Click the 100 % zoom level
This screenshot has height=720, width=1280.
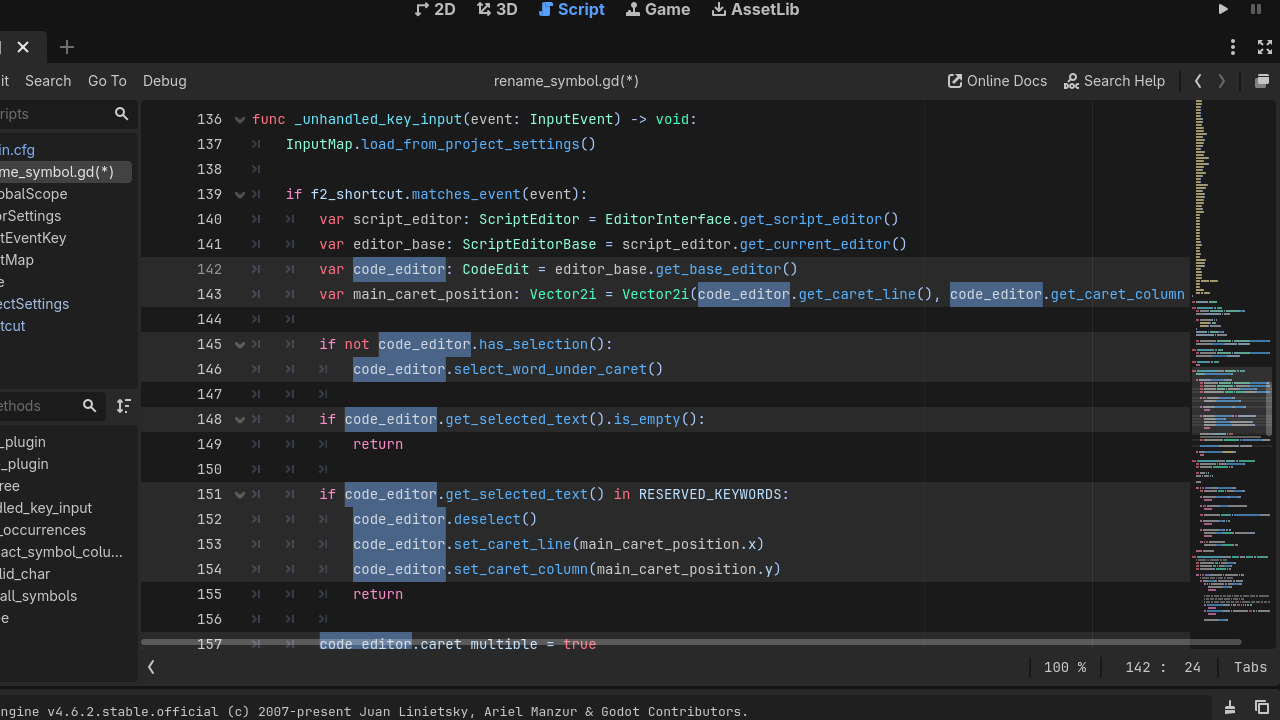click(1065, 667)
